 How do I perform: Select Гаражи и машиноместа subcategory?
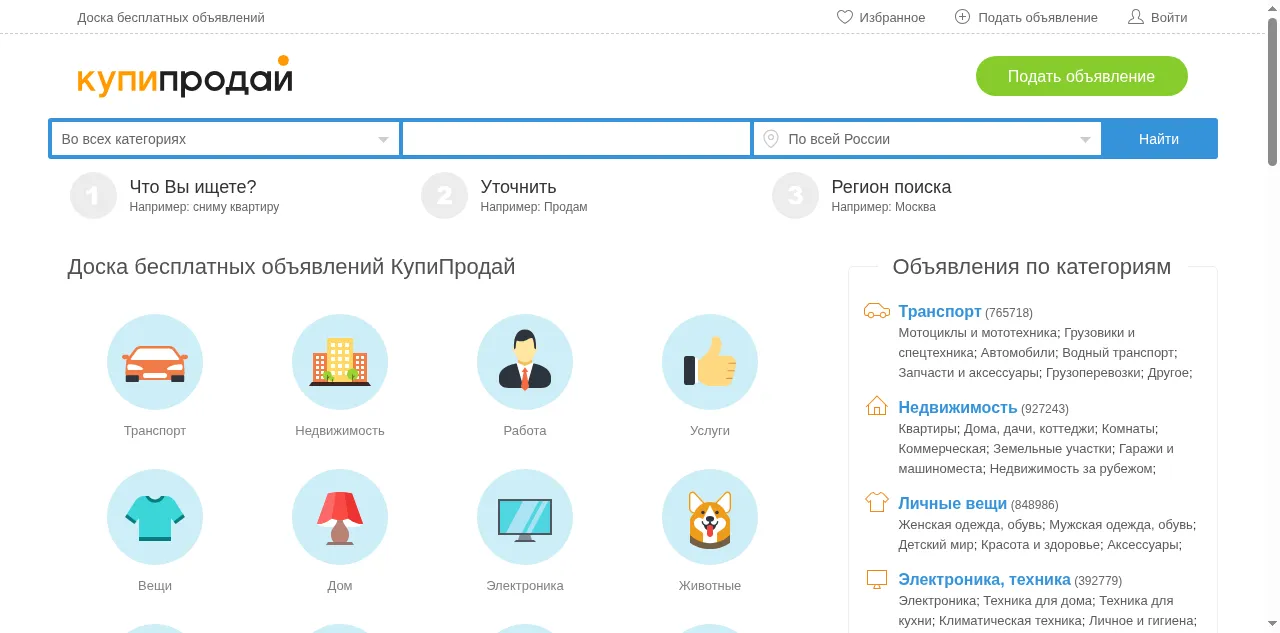click(1036, 458)
